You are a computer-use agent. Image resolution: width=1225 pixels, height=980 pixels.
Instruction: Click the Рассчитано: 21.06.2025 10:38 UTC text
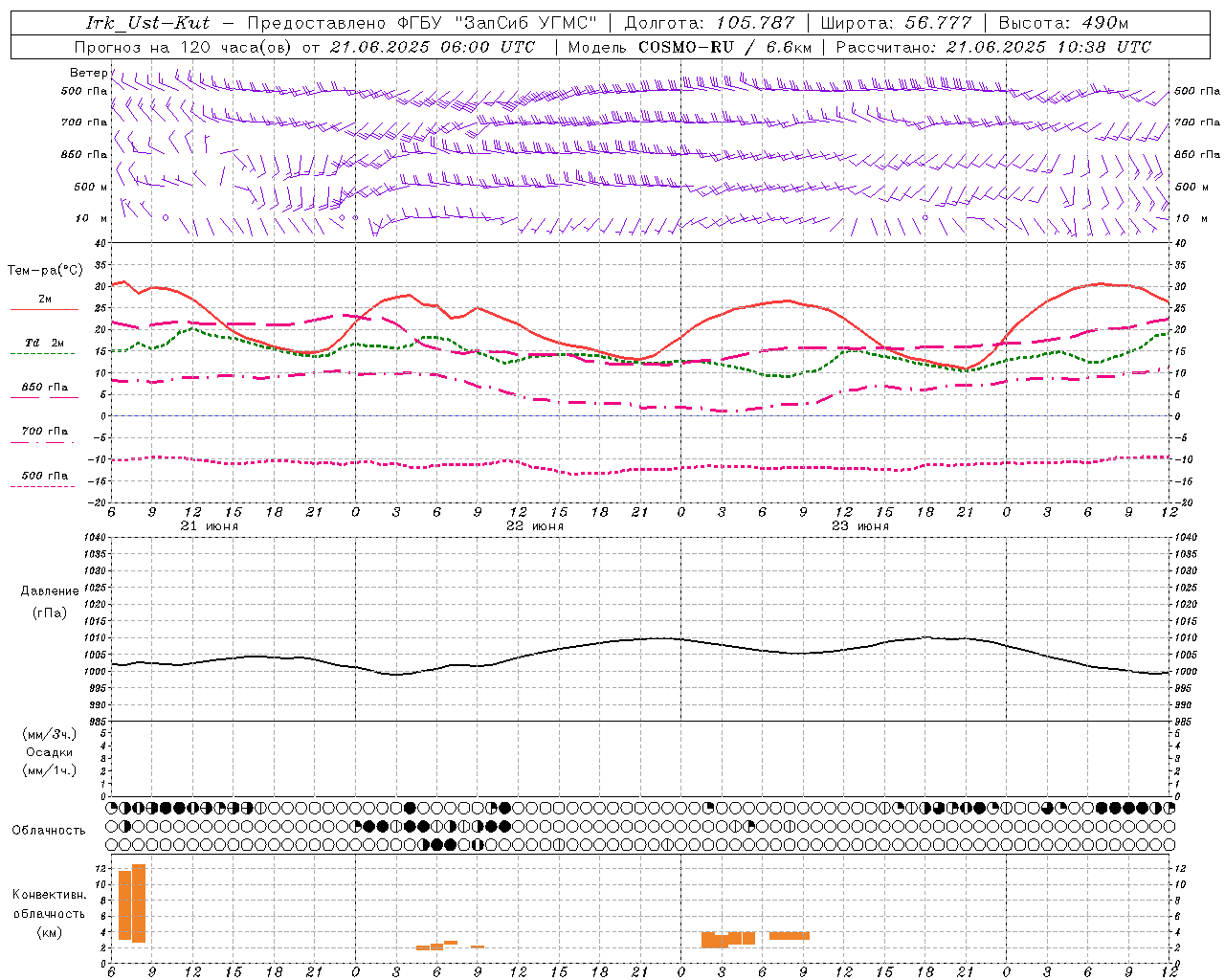993,47
